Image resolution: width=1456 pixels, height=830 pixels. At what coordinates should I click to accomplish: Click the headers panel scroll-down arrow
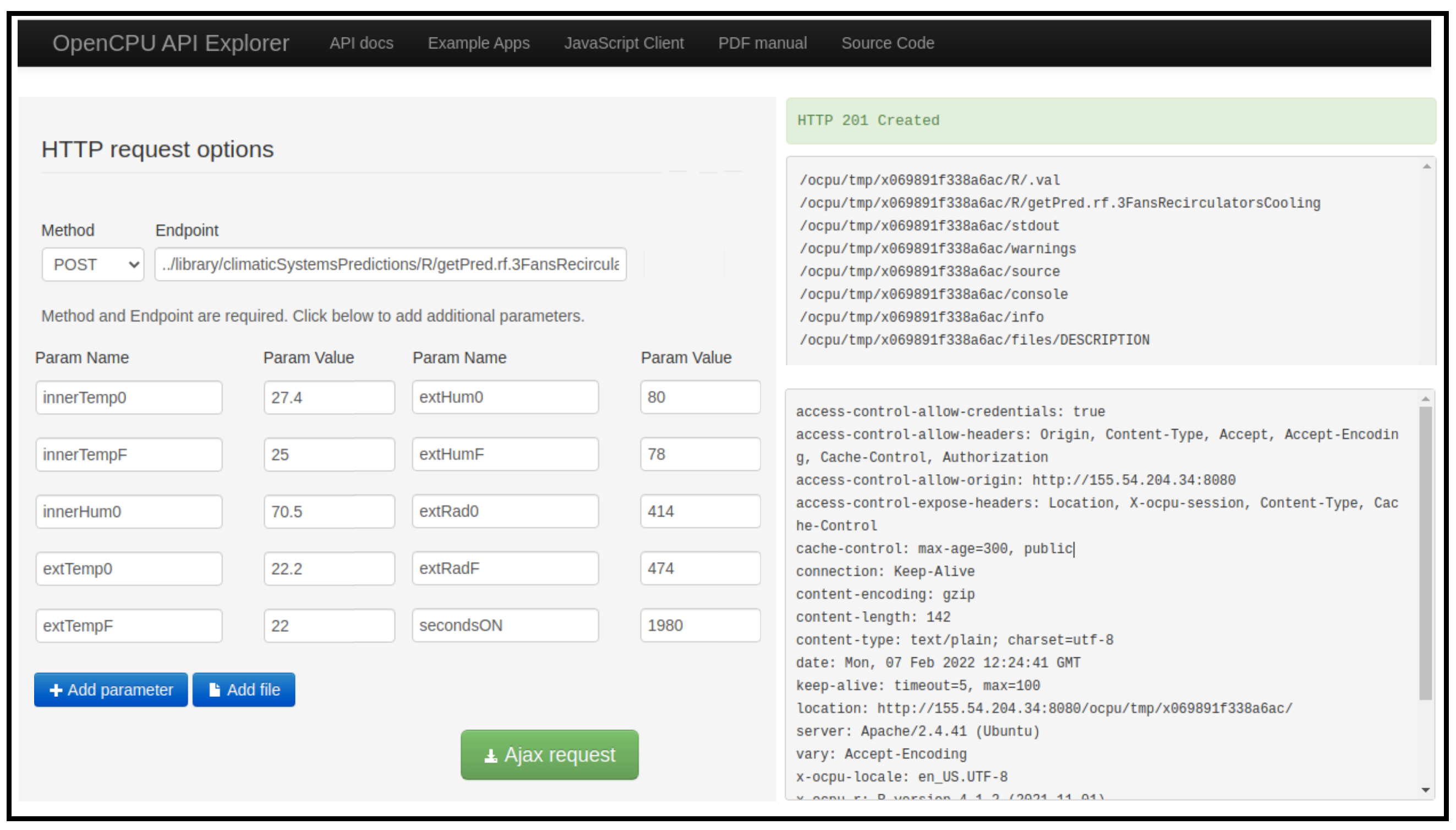click(x=1425, y=790)
